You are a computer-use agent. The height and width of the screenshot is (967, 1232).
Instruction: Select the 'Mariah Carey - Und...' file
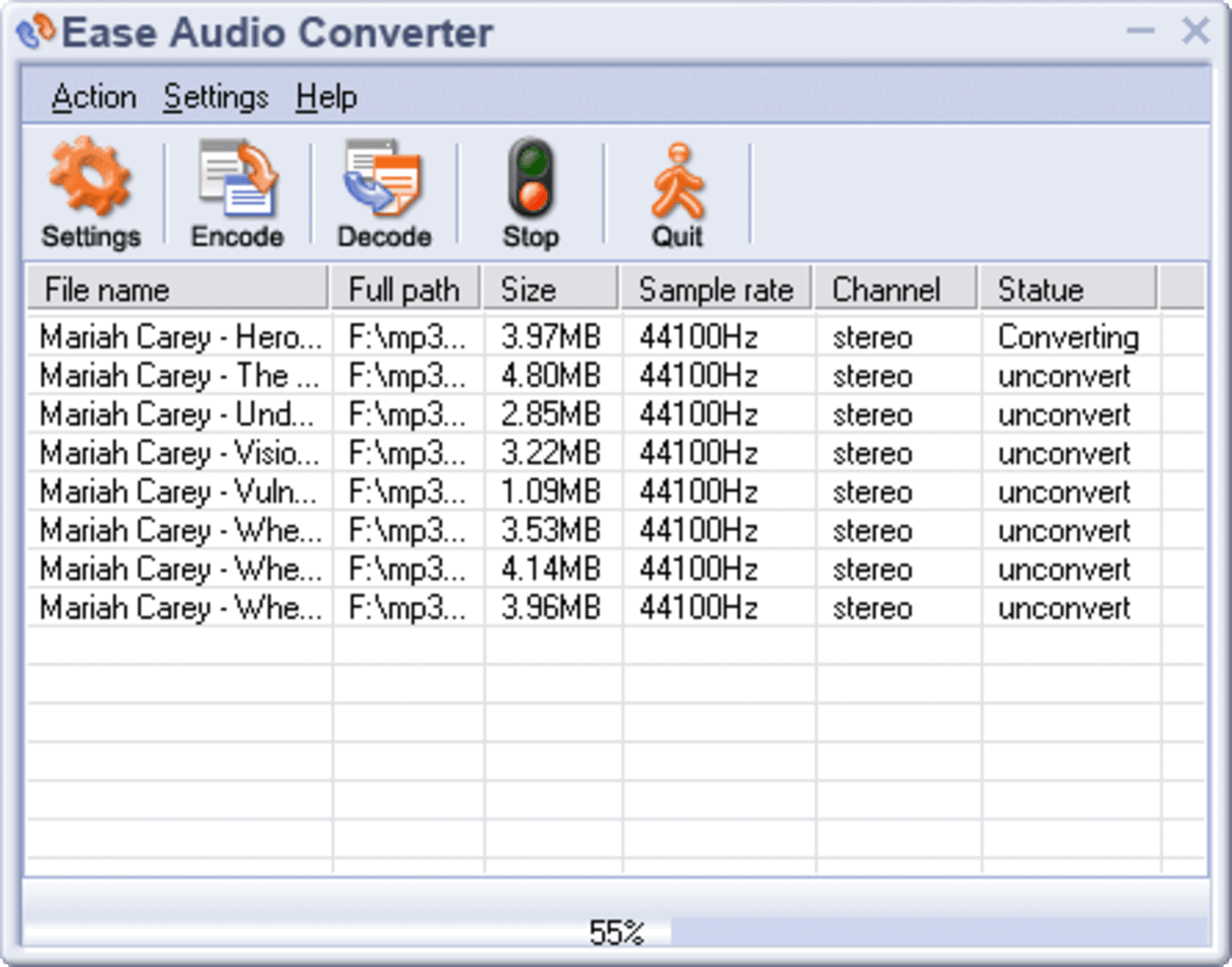point(177,415)
